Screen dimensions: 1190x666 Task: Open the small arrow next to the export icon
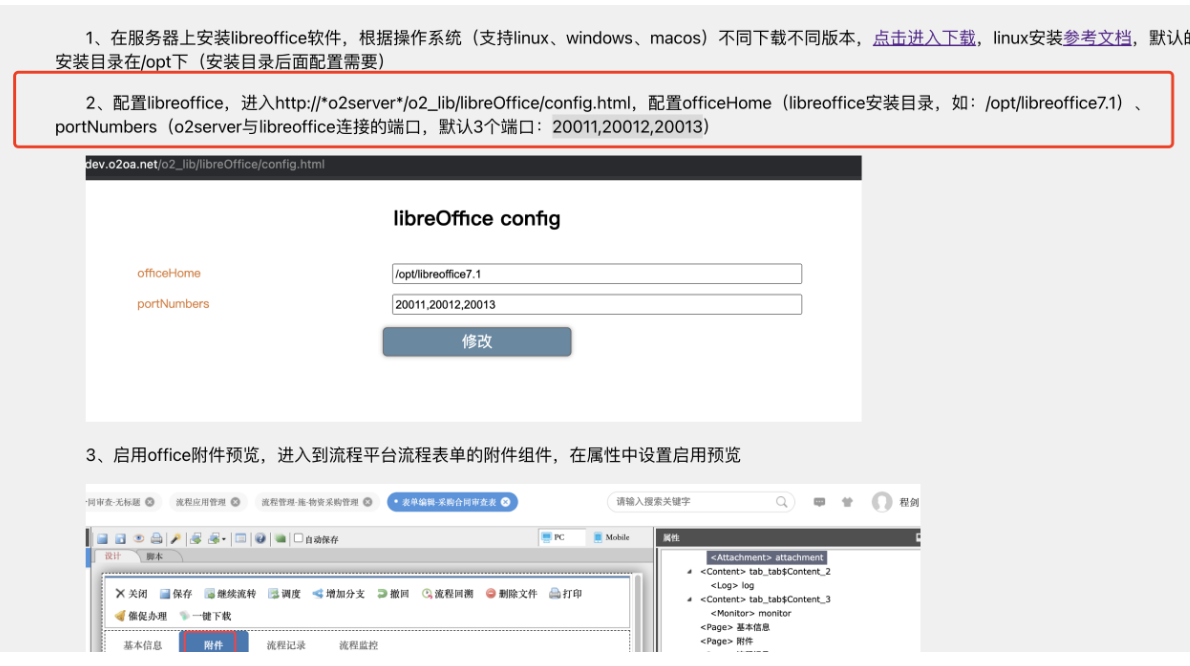point(224,539)
